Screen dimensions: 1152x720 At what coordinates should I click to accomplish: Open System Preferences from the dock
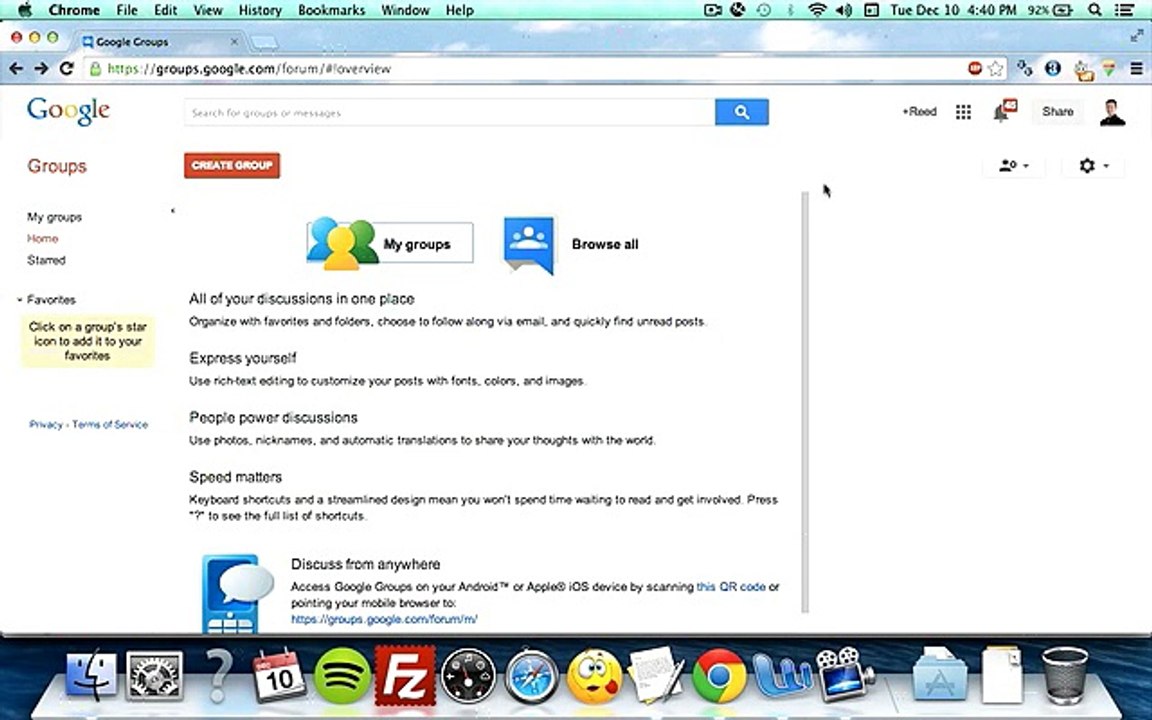point(155,675)
